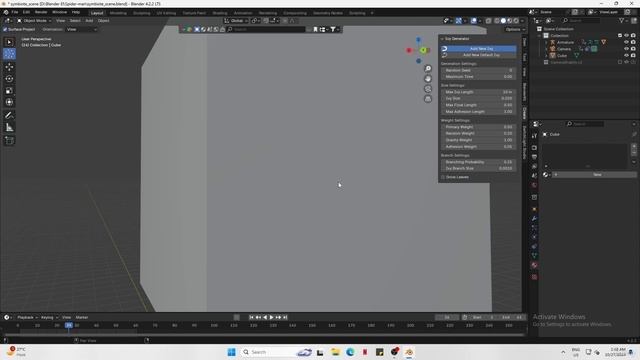Toggle Collection exclude checkbox in outliner
This screenshot has height=360, width=640.
[620, 36]
